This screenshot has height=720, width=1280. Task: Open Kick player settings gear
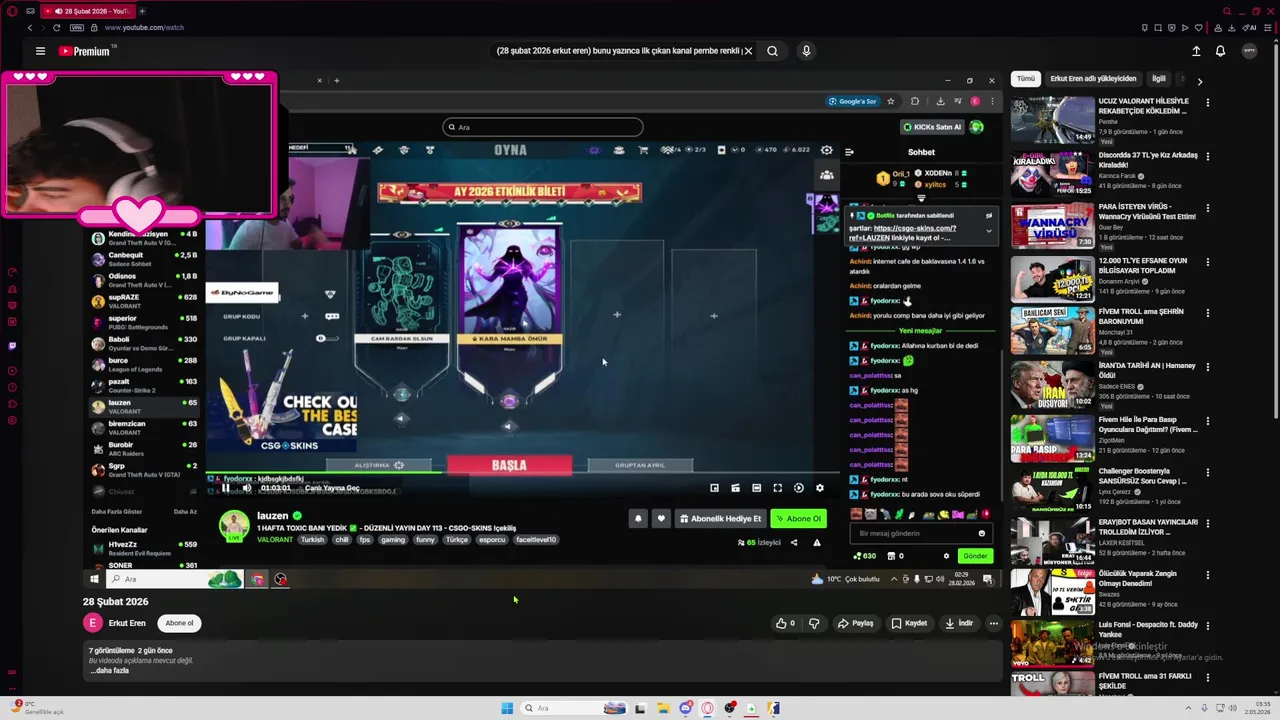coord(820,488)
